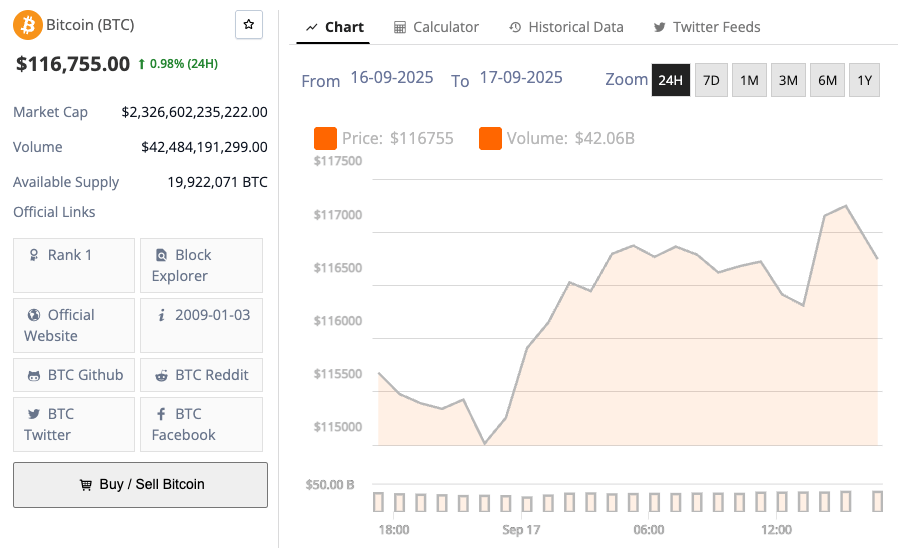Open the Historical Data tab
This screenshot has height=548, width=909.
(x=566, y=27)
